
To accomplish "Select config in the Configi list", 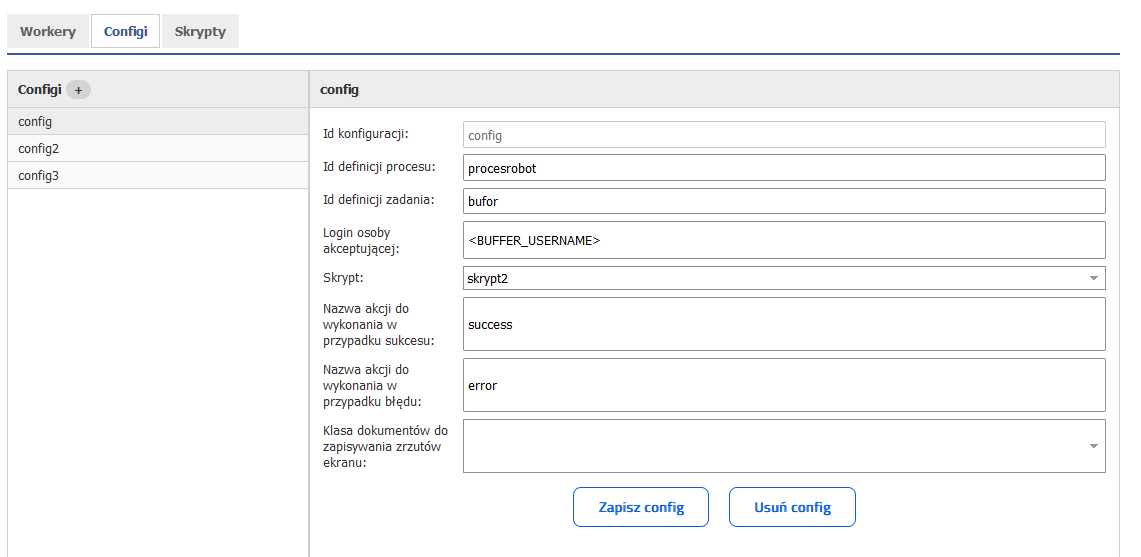I will (158, 122).
